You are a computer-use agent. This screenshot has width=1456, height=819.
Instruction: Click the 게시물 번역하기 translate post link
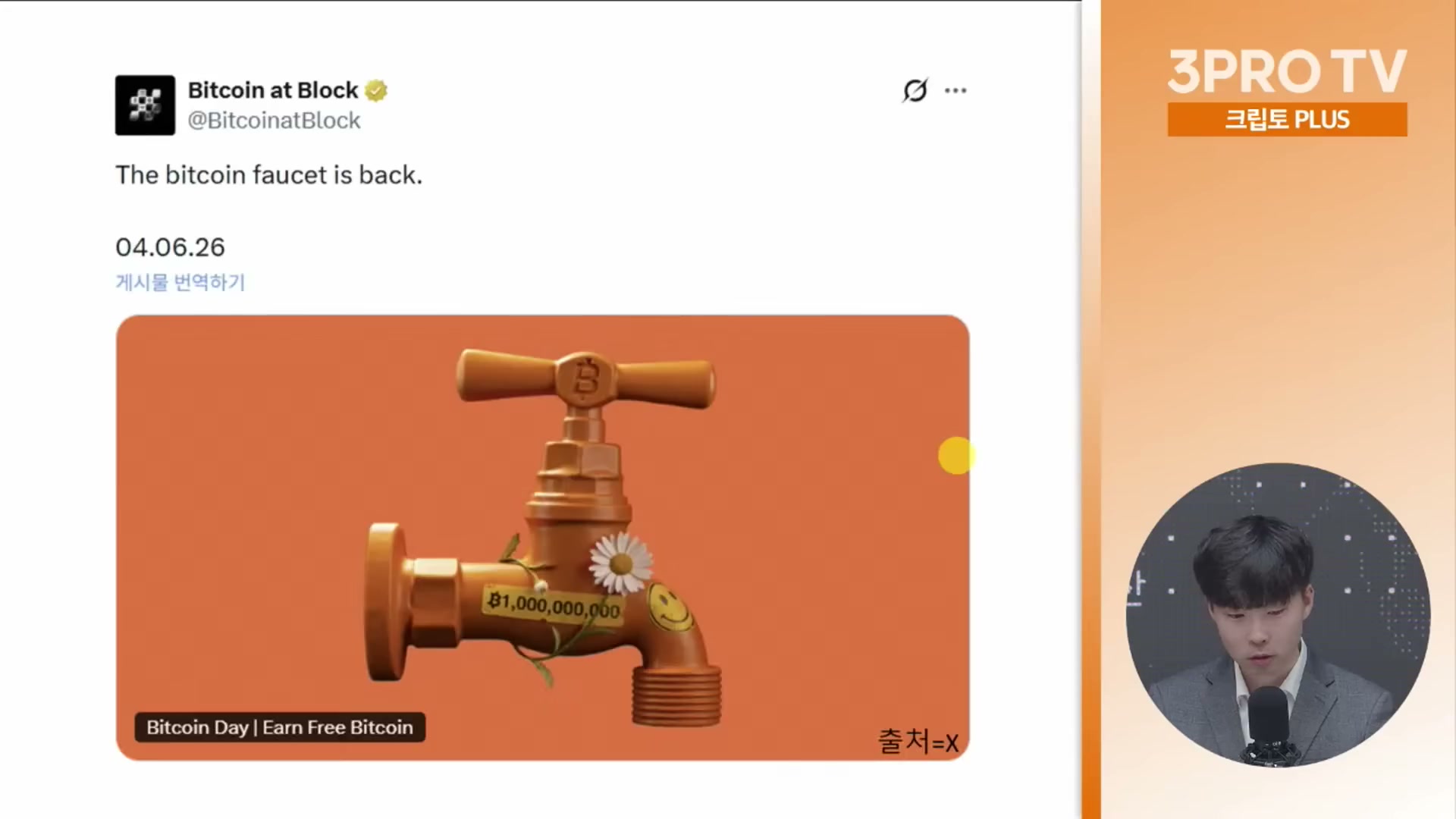[x=180, y=282]
